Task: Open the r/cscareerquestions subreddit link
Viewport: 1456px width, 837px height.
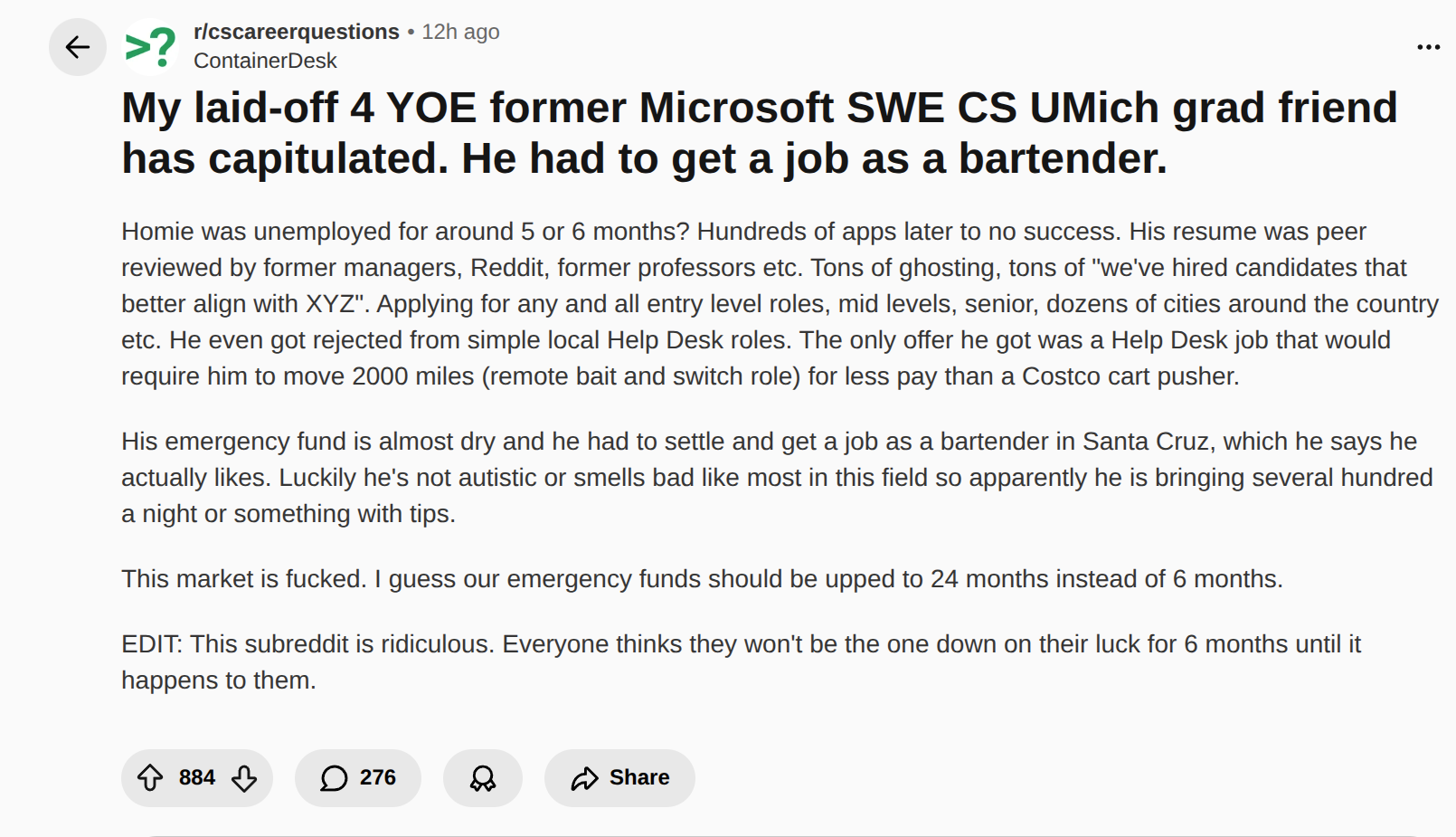Action: pos(296,32)
